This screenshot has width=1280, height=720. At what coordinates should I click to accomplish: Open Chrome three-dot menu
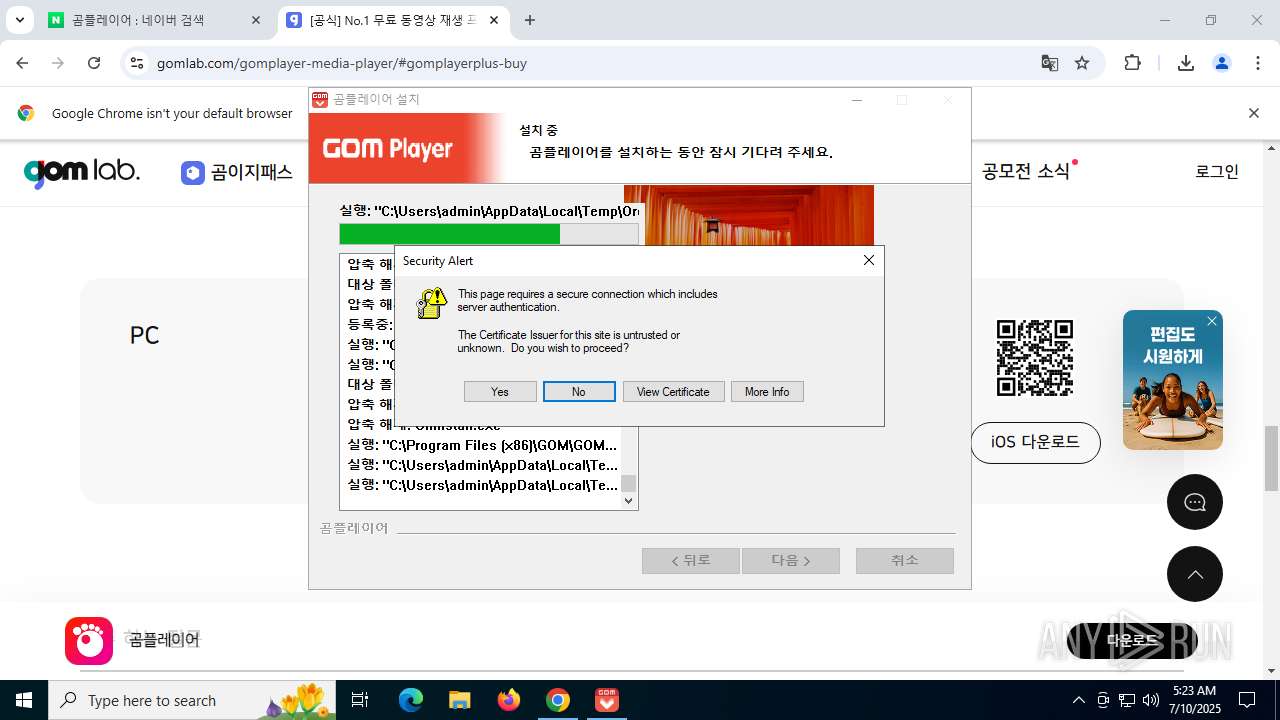click(x=1258, y=63)
